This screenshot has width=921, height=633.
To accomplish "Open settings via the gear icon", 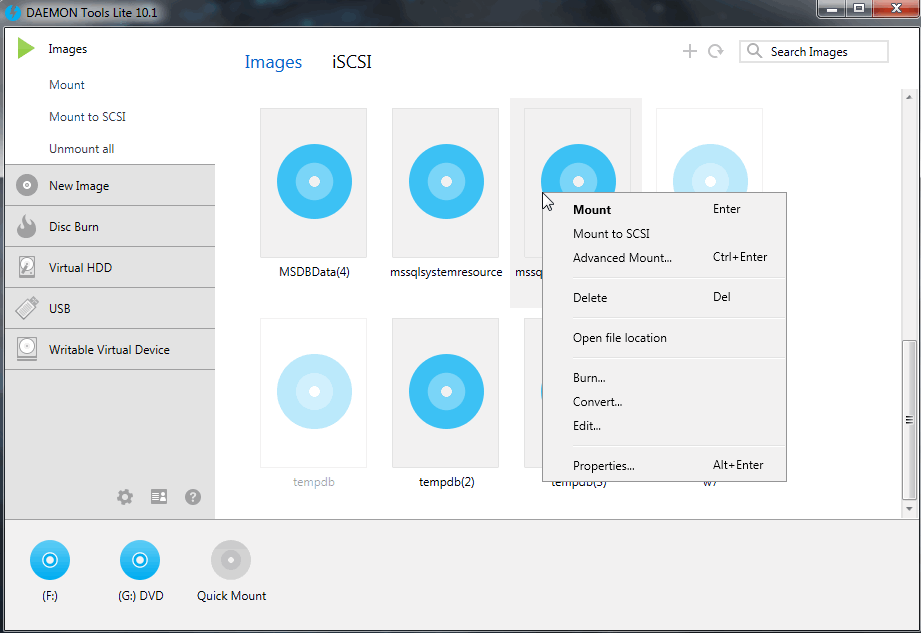I will coord(125,497).
